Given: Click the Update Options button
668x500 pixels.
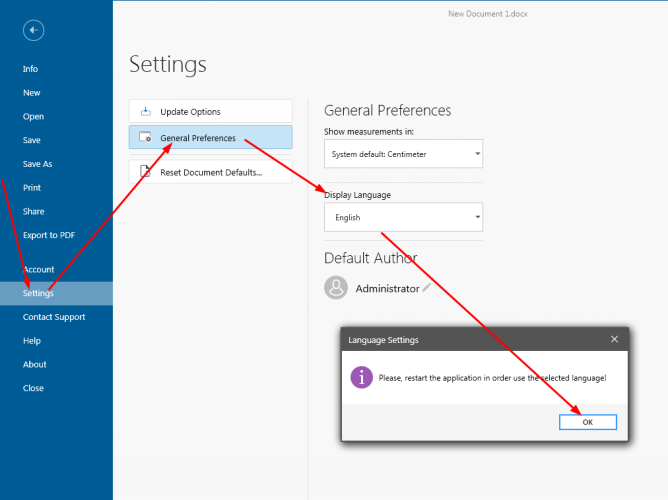Looking at the screenshot, I should point(210,112).
